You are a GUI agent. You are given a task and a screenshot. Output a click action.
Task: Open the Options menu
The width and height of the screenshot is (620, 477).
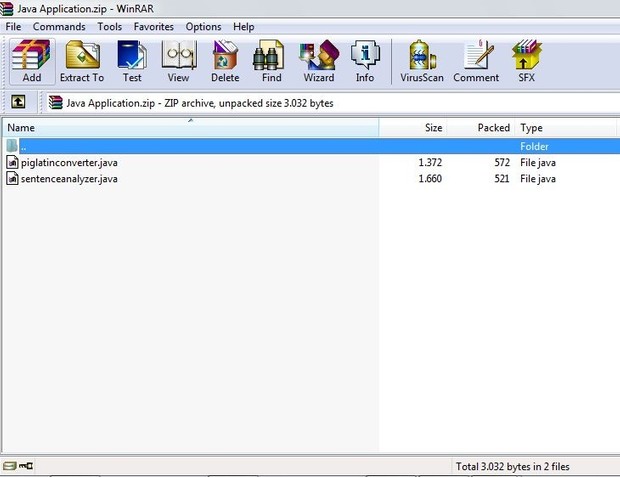(x=203, y=26)
